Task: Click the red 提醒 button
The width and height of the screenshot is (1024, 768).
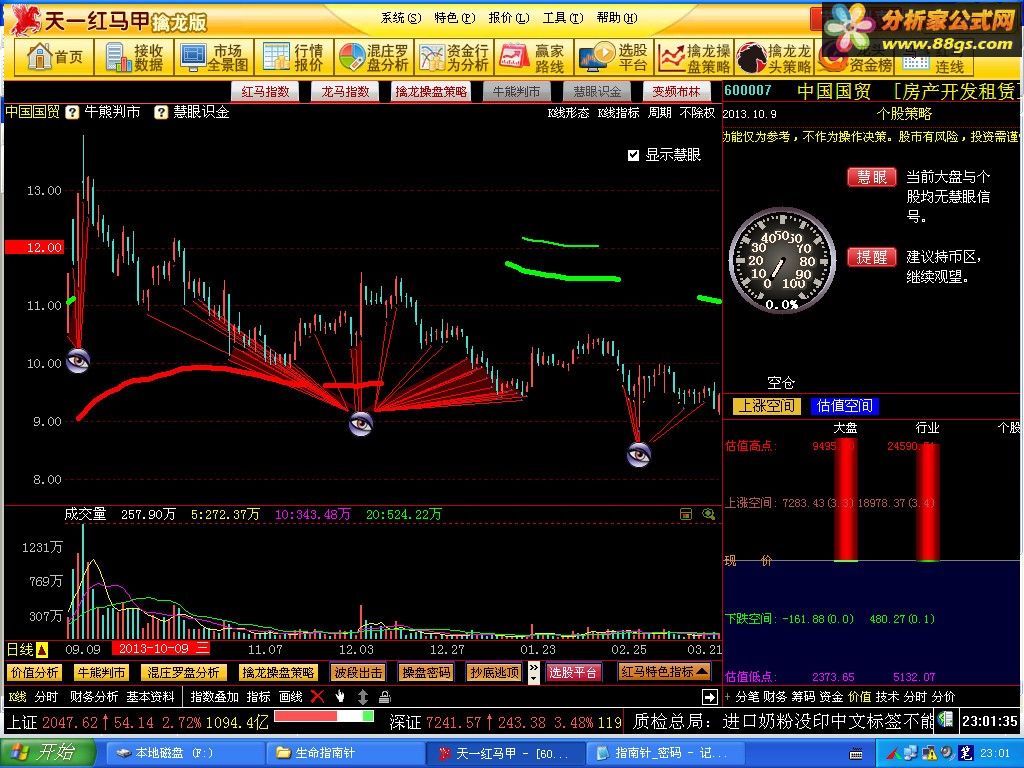Action: point(871,257)
